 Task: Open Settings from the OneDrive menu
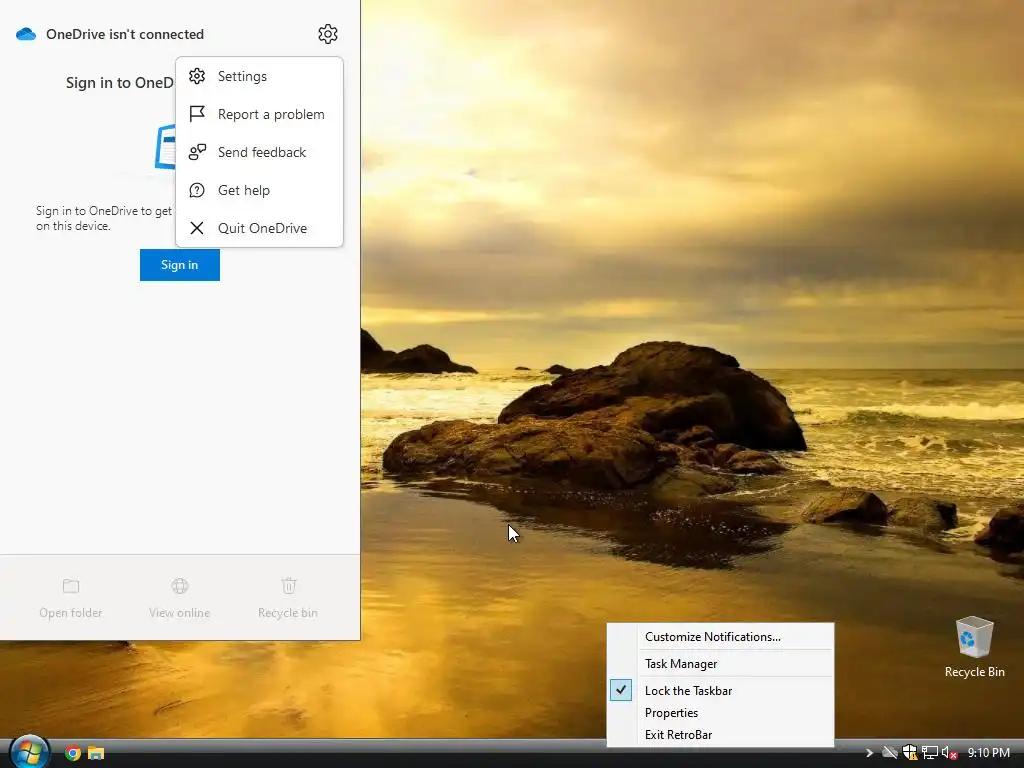(x=259, y=76)
